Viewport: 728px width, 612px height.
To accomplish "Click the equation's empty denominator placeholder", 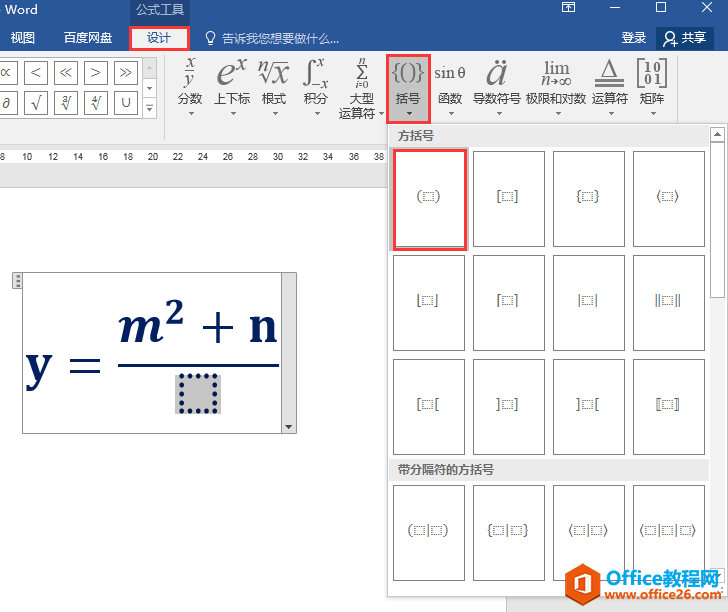I will (198, 394).
